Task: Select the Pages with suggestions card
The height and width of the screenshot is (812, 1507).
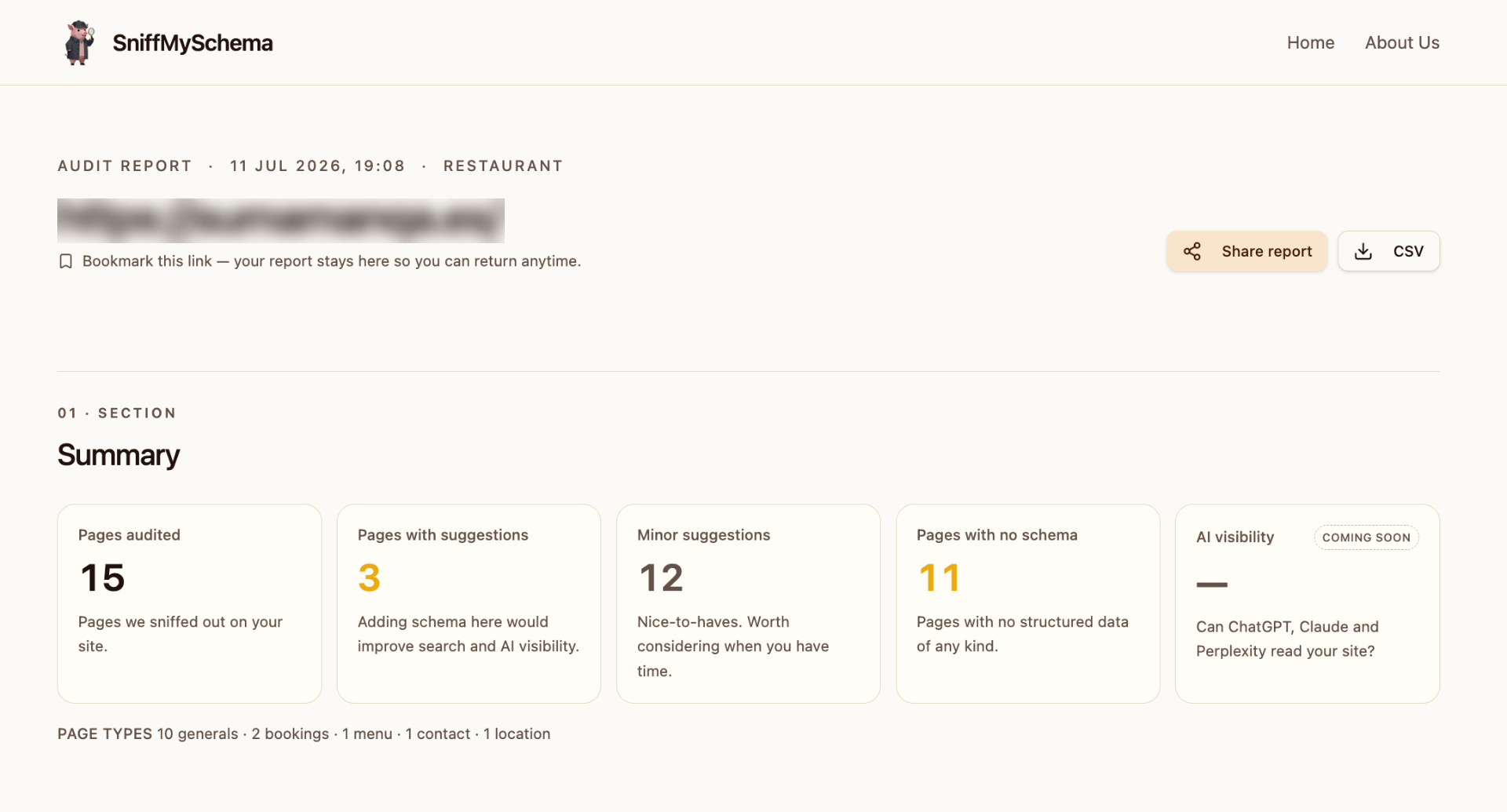Action: coord(469,603)
